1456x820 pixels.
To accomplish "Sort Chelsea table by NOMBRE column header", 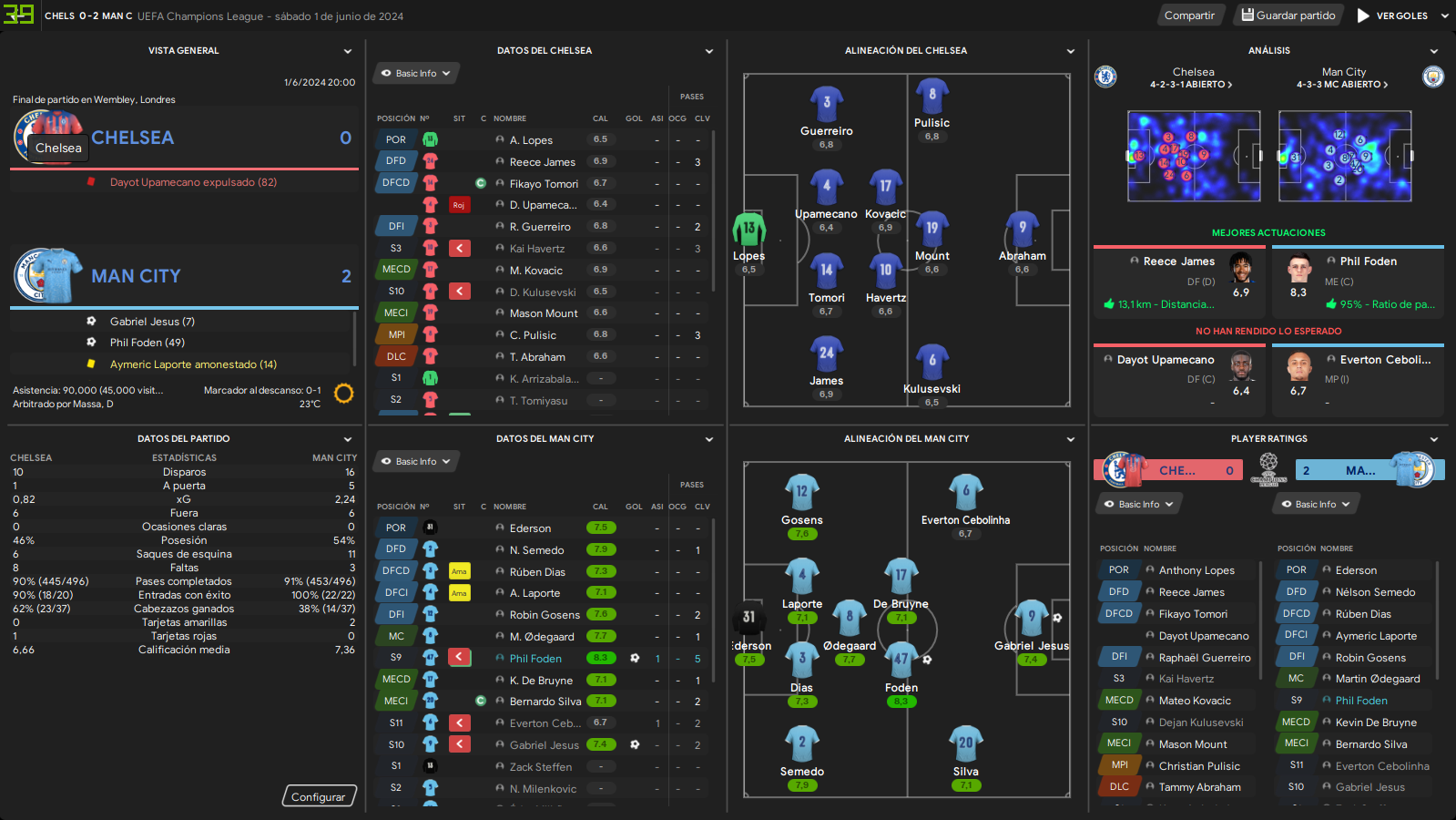I will point(510,118).
